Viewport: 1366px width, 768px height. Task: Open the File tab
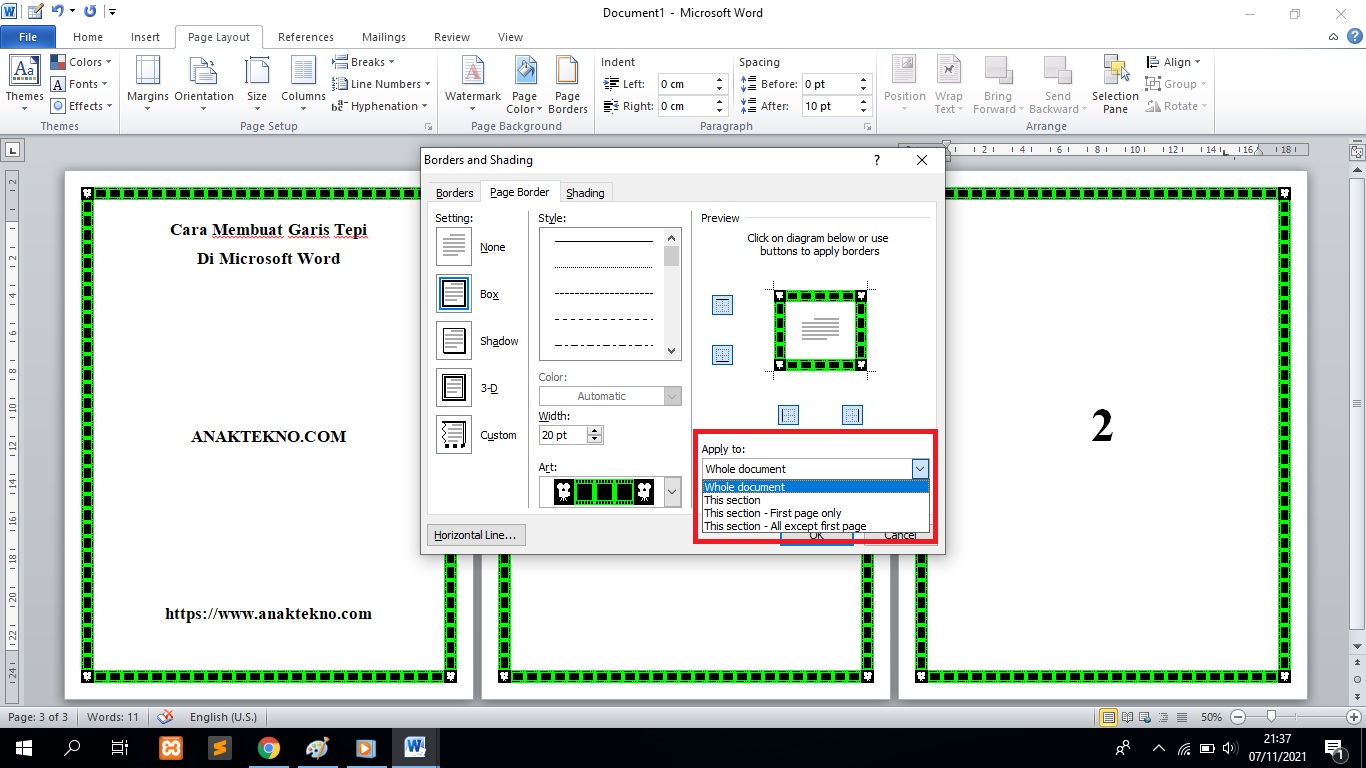[28, 37]
